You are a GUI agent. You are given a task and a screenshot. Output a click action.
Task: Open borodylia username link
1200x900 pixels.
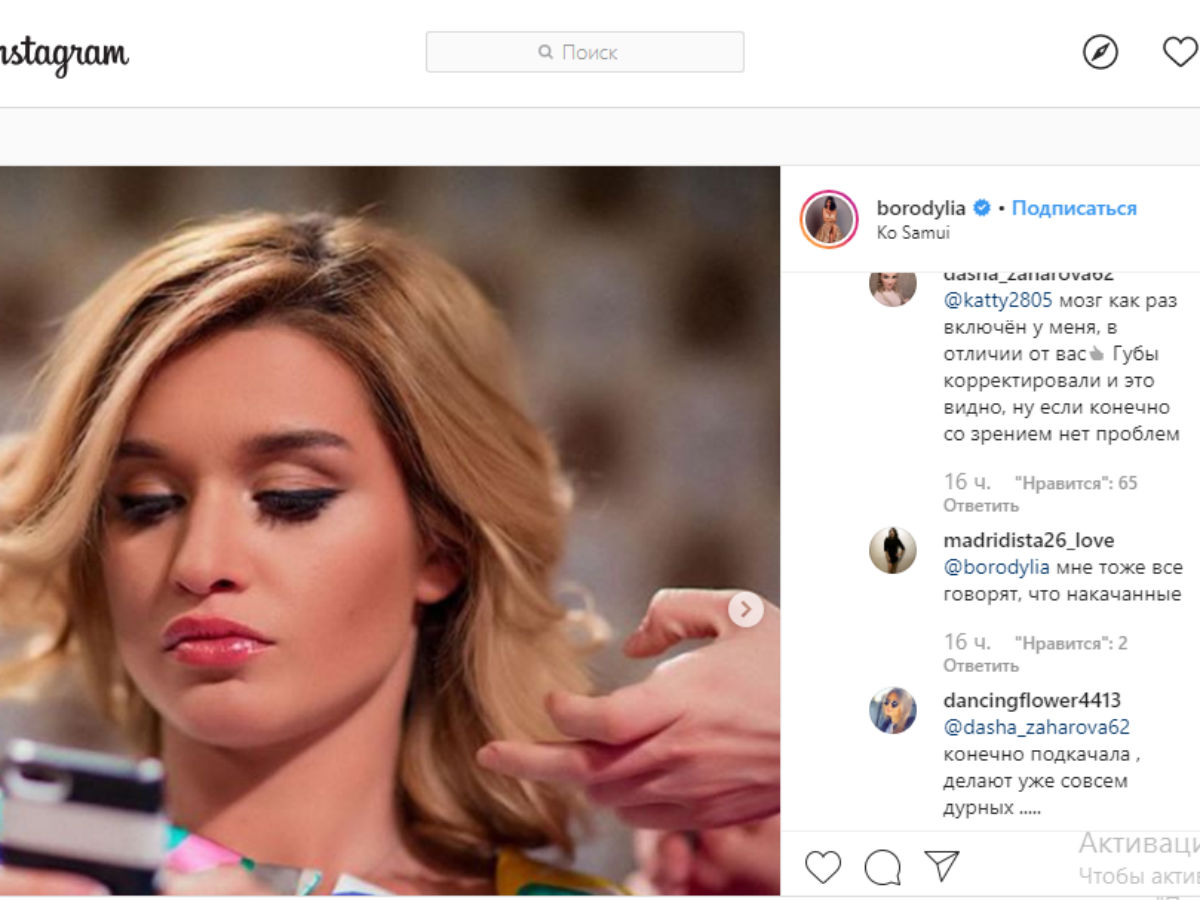(920, 208)
